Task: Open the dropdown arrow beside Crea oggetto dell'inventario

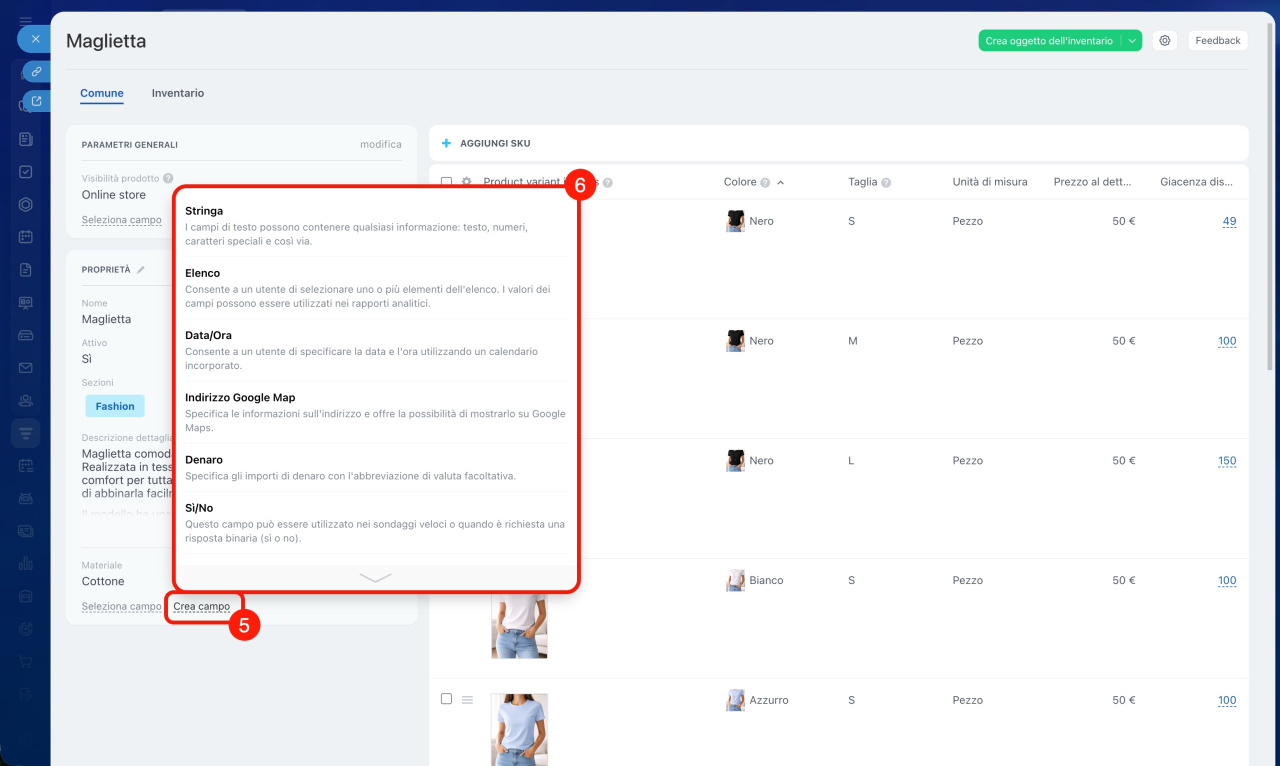Action: [1131, 41]
